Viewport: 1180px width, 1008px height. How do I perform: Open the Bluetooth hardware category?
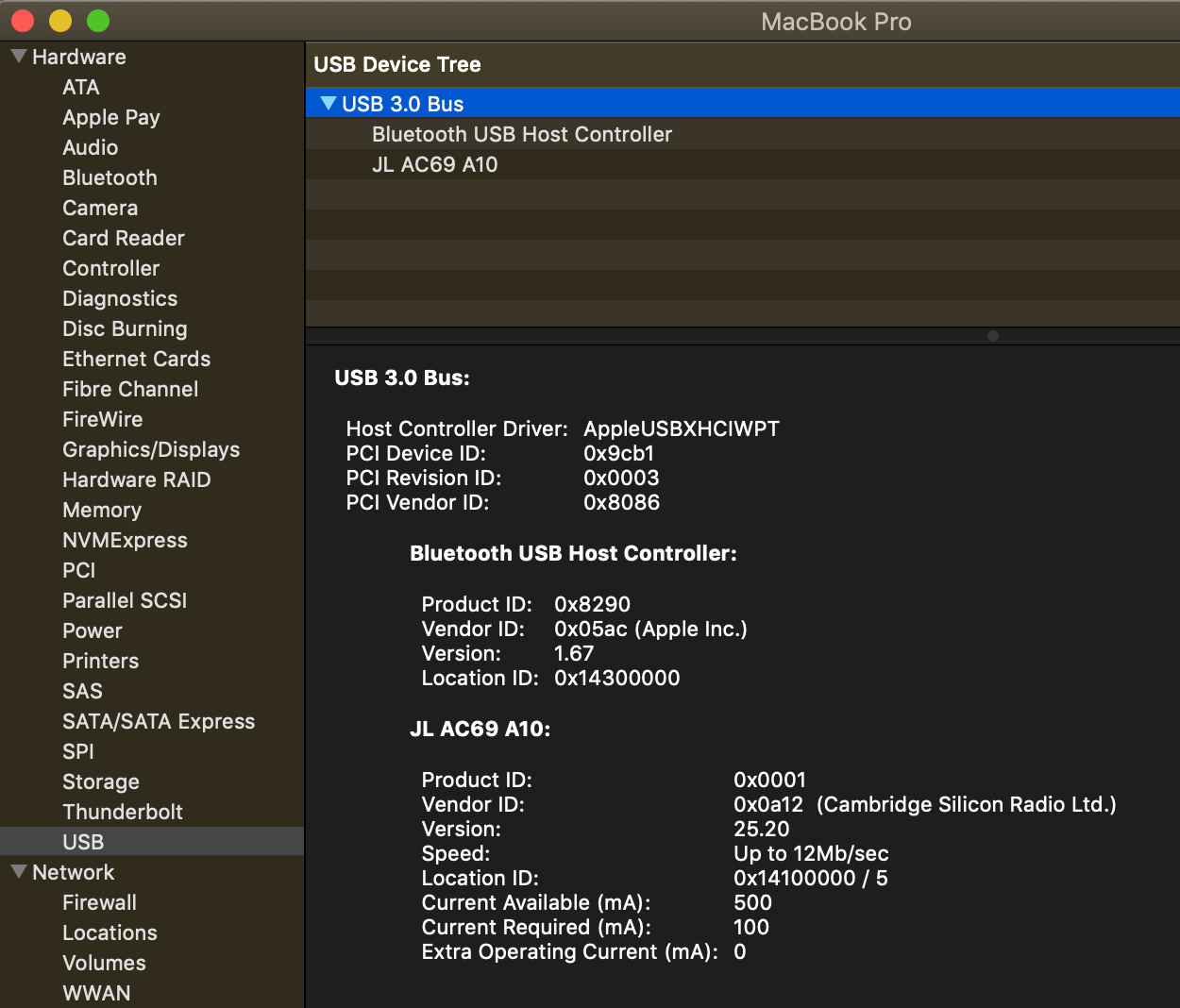tap(110, 177)
